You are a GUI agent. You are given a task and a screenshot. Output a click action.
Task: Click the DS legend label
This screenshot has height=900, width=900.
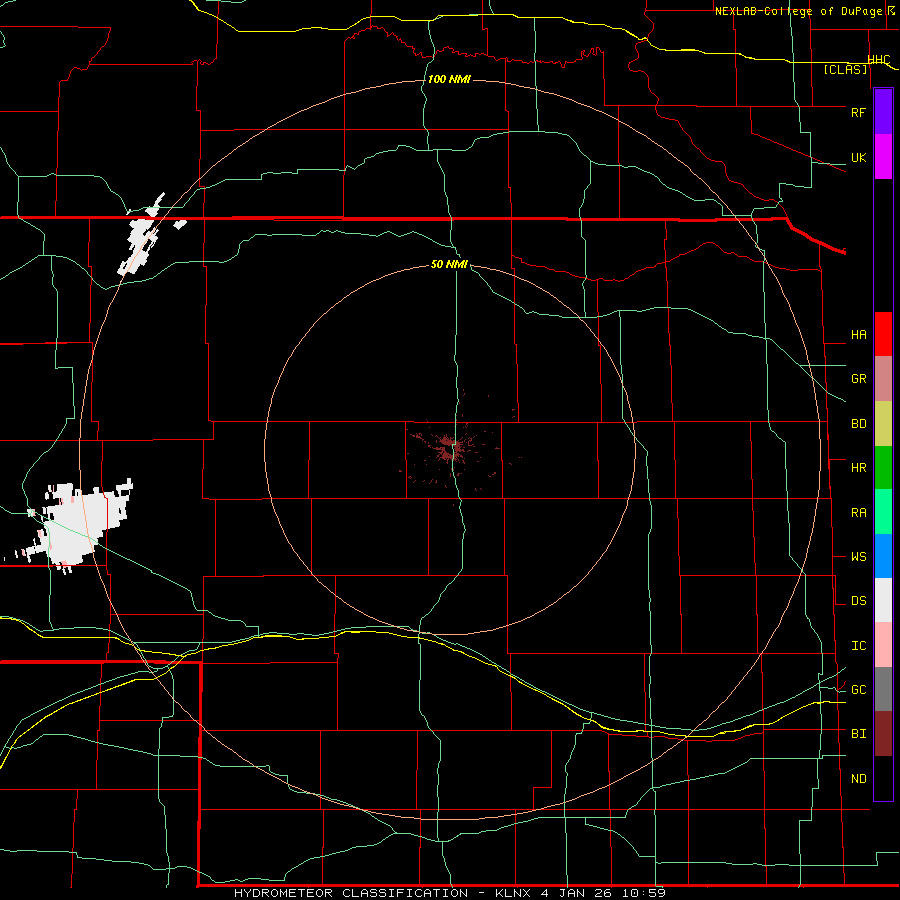859,601
